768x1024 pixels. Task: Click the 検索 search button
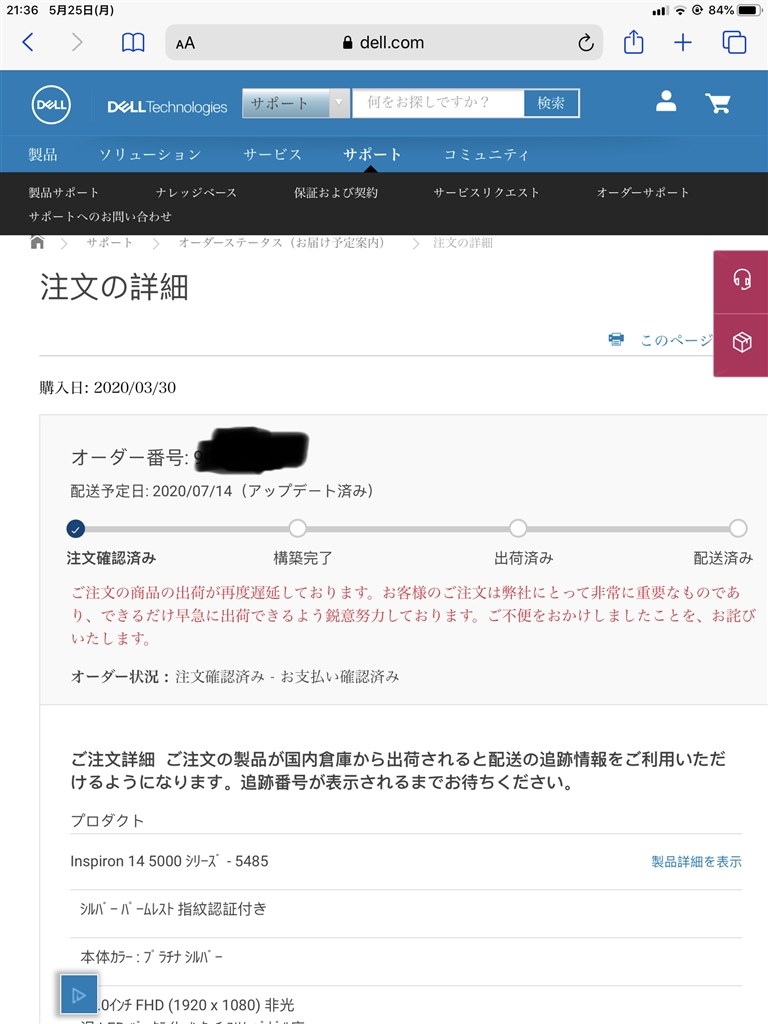551,103
